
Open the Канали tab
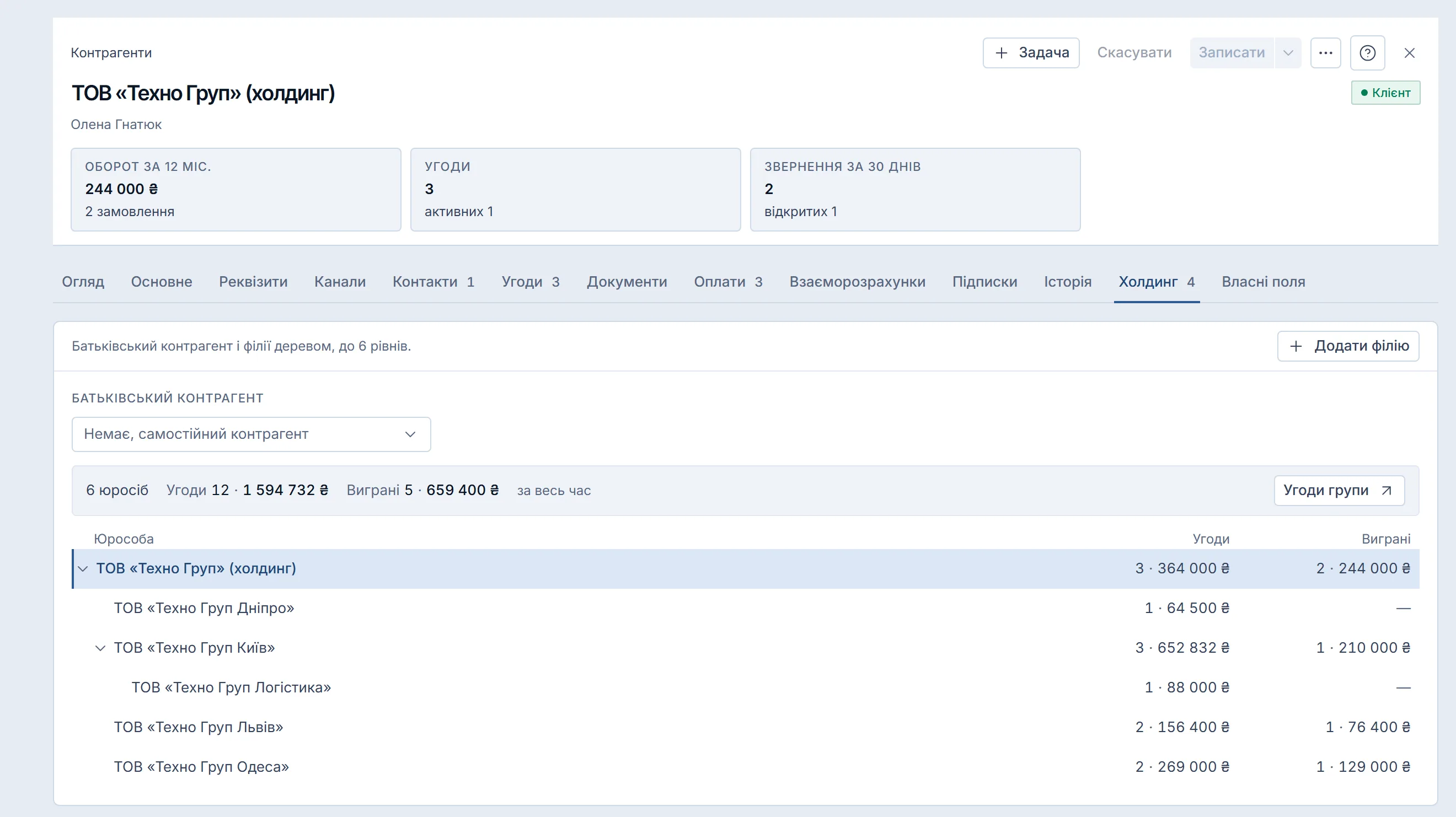point(340,281)
